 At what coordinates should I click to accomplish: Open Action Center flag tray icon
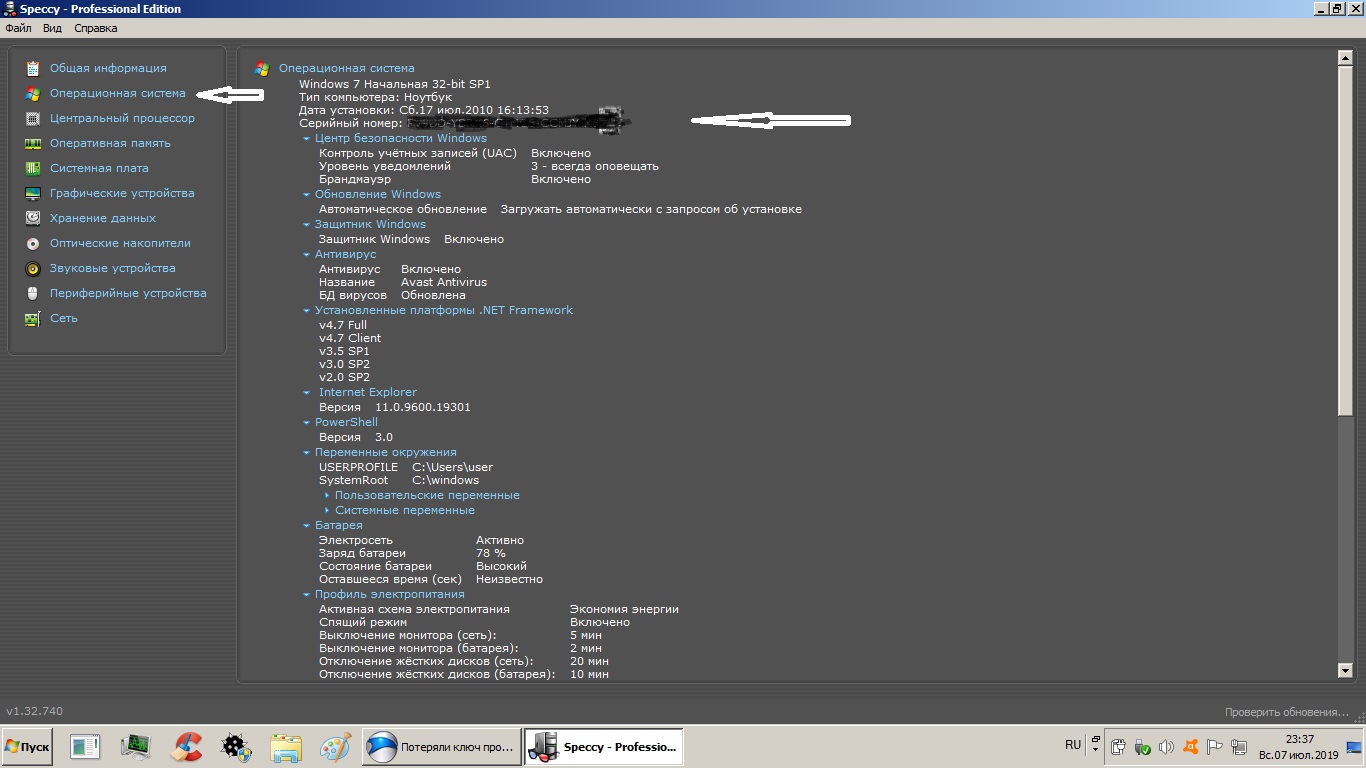click(x=1215, y=747)
